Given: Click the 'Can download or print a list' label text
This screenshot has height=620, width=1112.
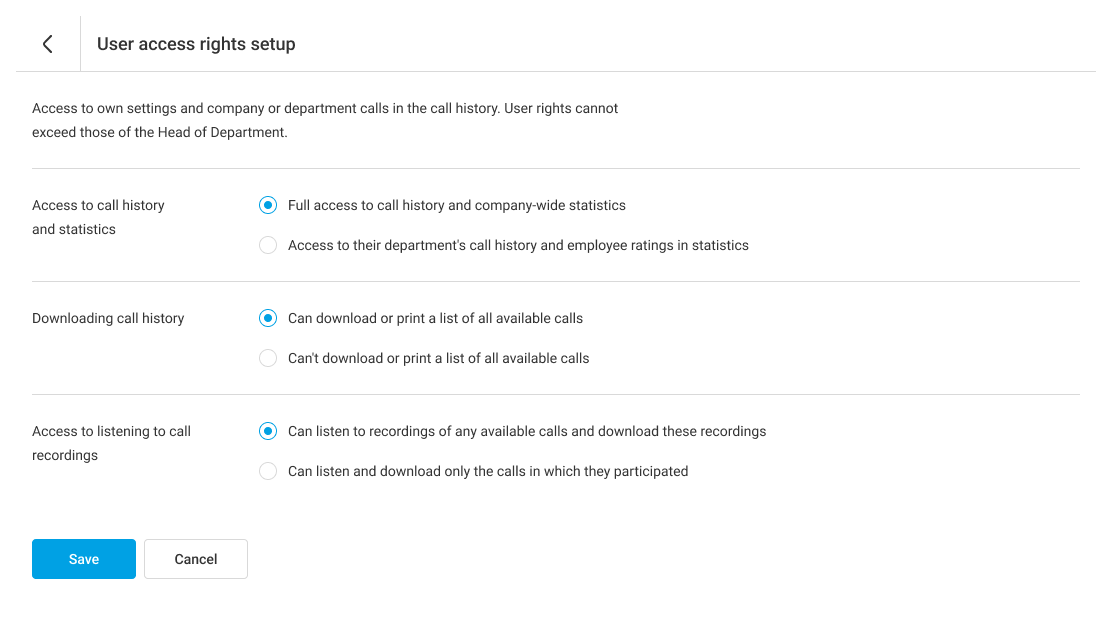Looking at the screenshot, I should tap(435, 318).
